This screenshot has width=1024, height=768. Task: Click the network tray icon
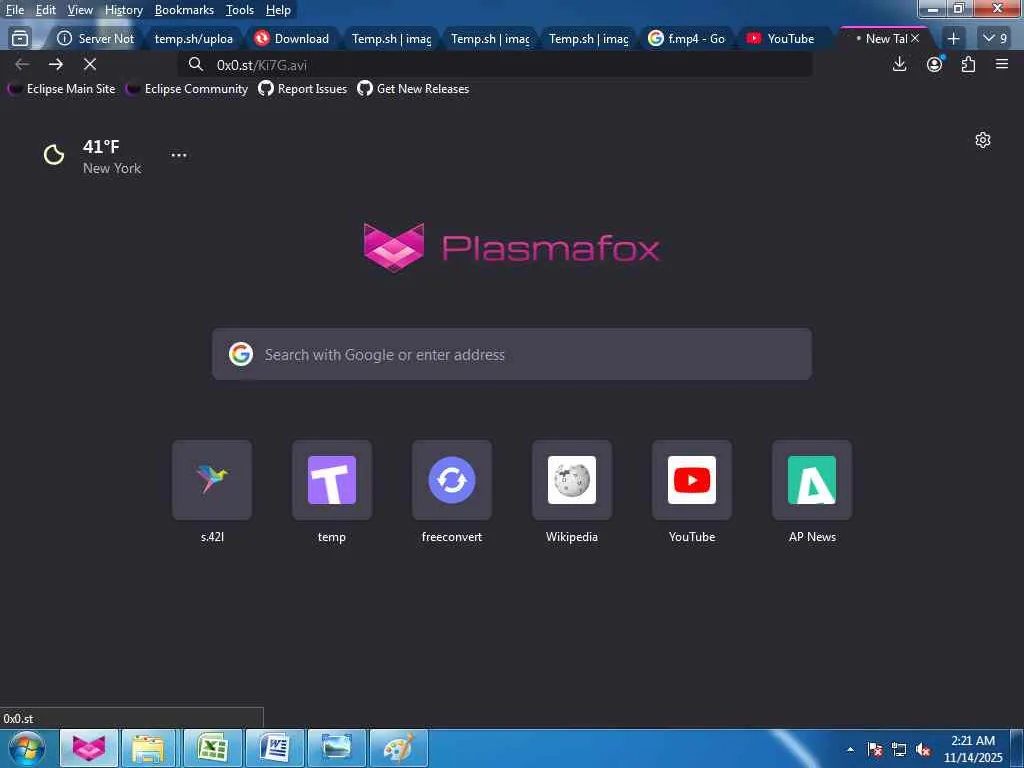899,750
